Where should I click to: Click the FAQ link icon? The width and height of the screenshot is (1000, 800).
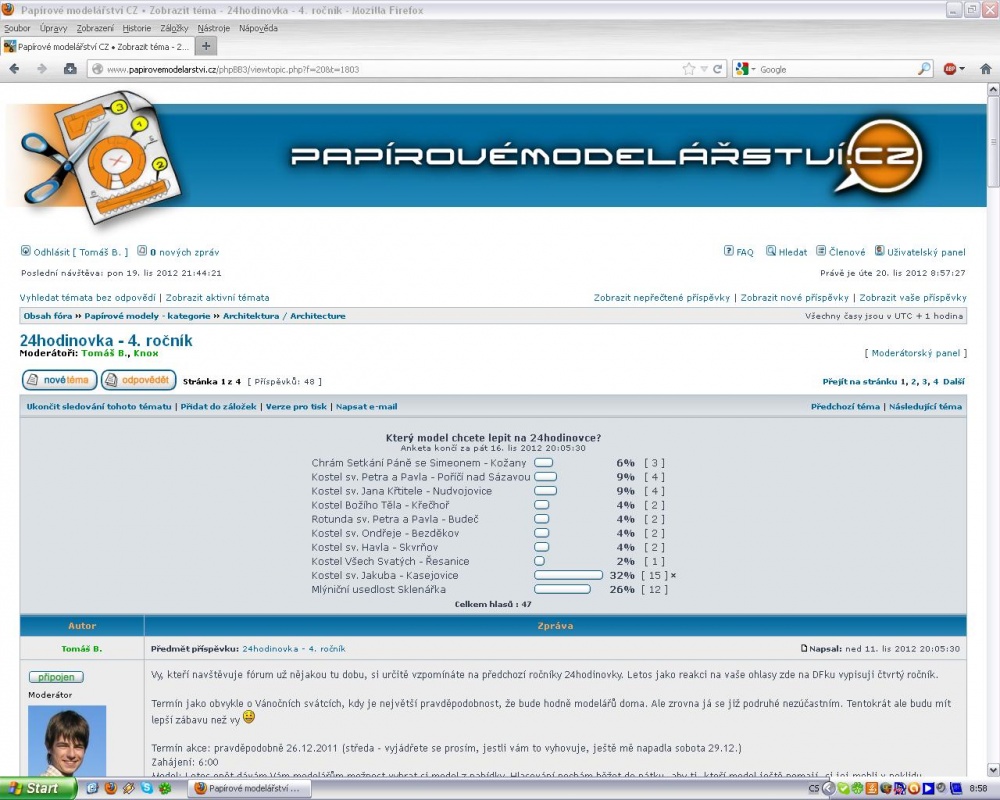click(728, 251)
